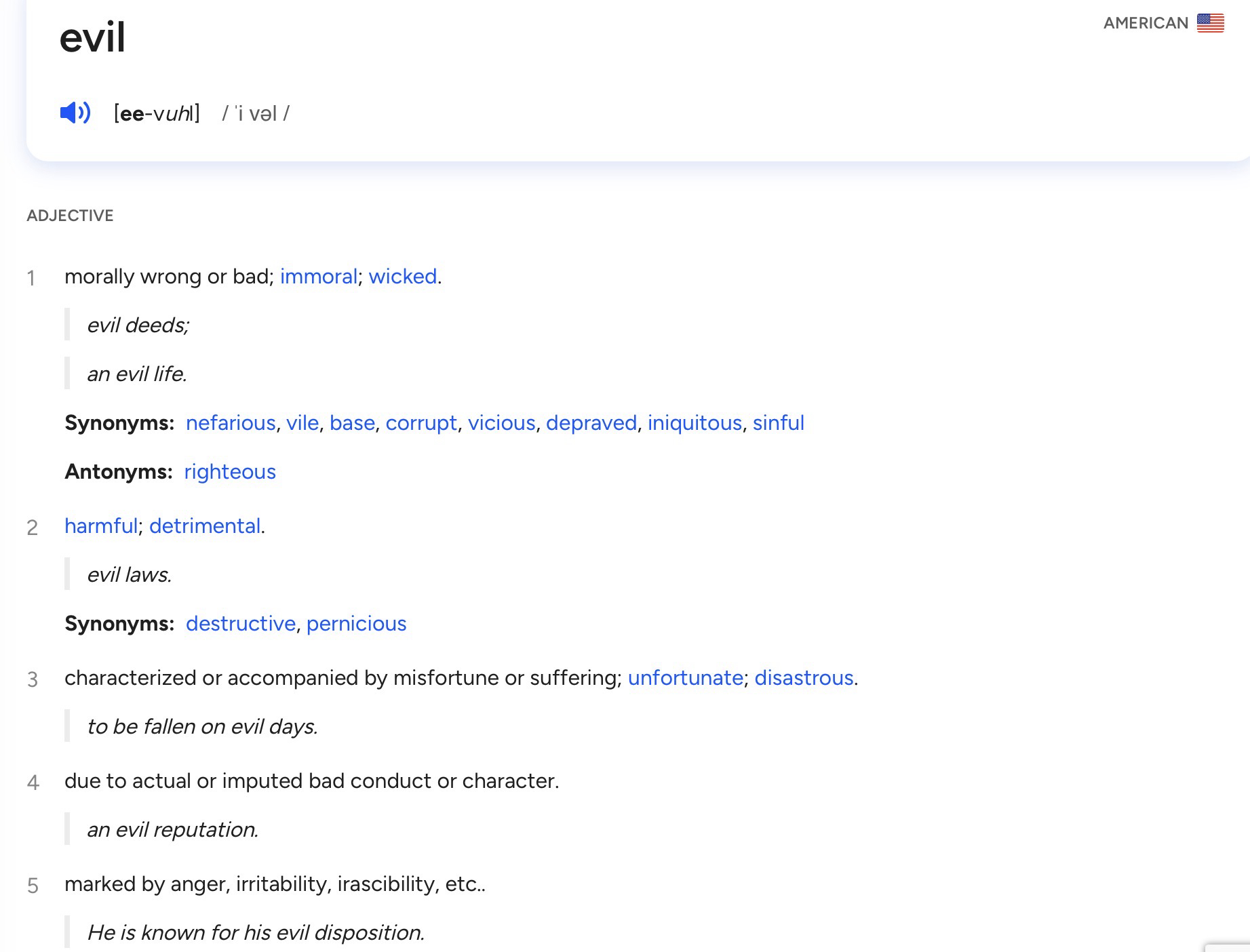Follow the 'wicked' link
Screen dimensions: 1250x952
point(402,277)
